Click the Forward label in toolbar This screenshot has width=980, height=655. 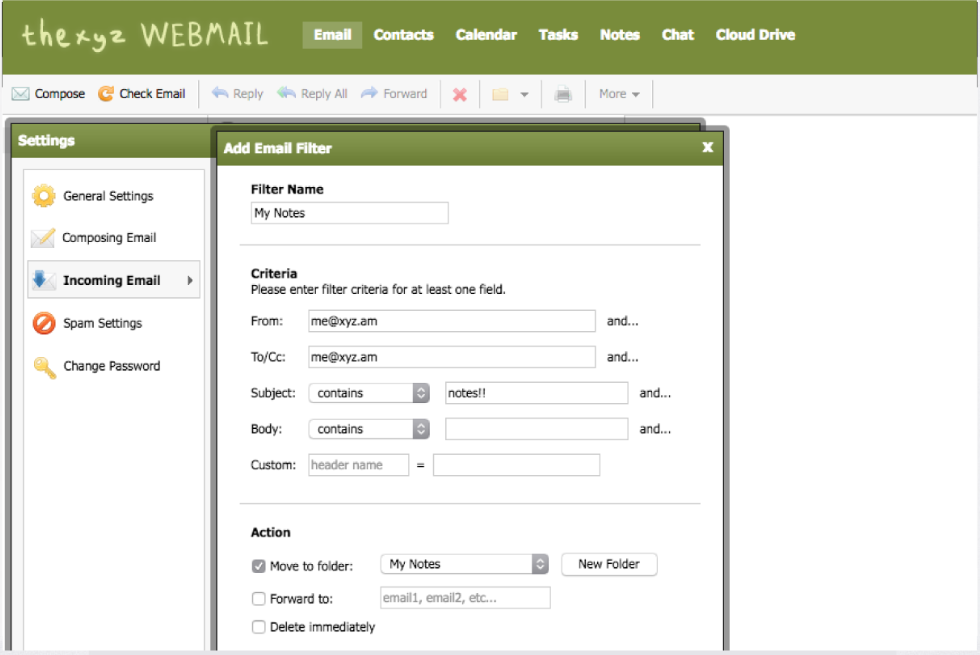pyautogui.click(x=405, y=94)
